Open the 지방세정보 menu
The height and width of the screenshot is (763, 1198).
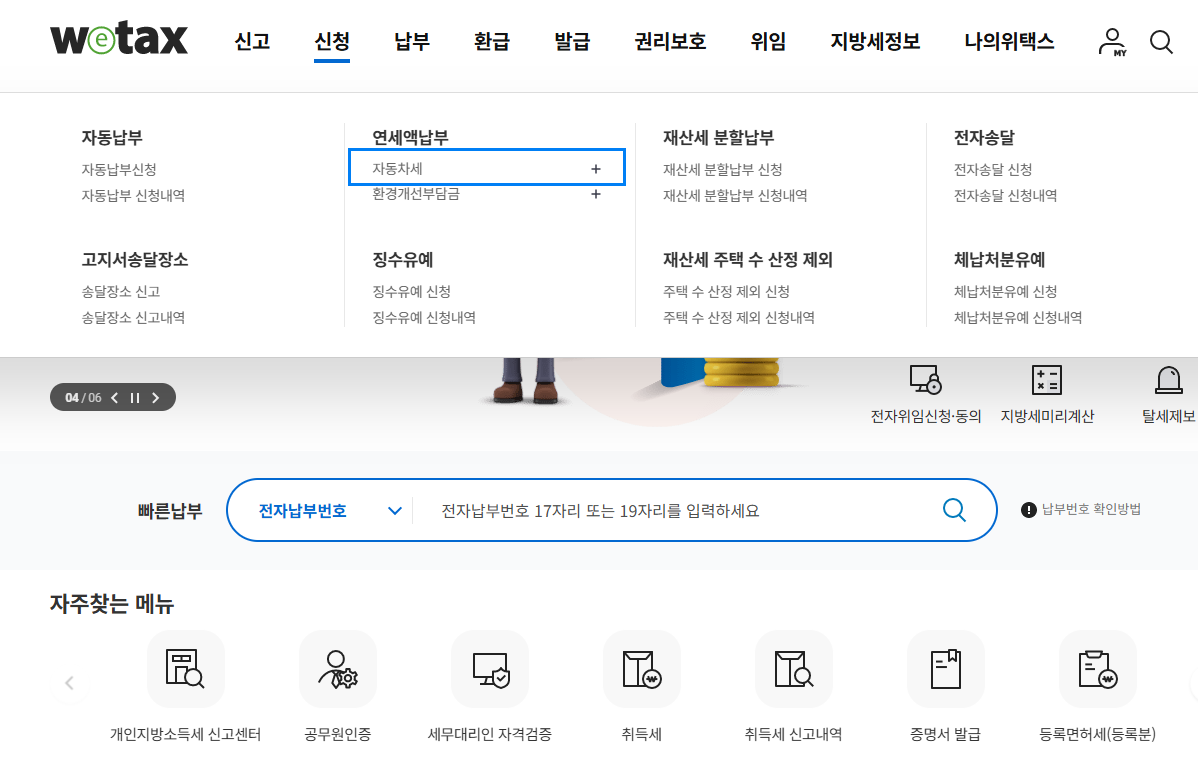pos(875,41)
